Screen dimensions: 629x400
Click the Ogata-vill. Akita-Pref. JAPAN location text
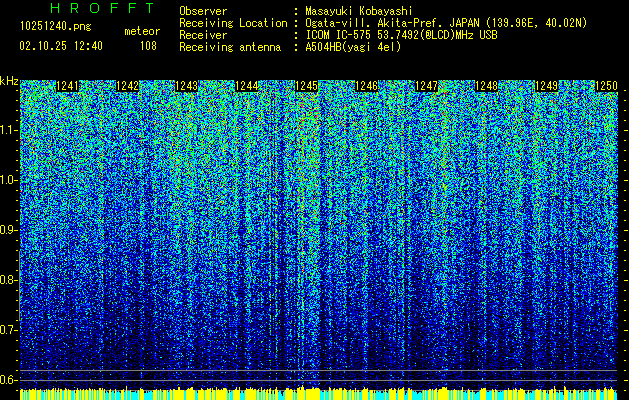(x=446, y=23)
